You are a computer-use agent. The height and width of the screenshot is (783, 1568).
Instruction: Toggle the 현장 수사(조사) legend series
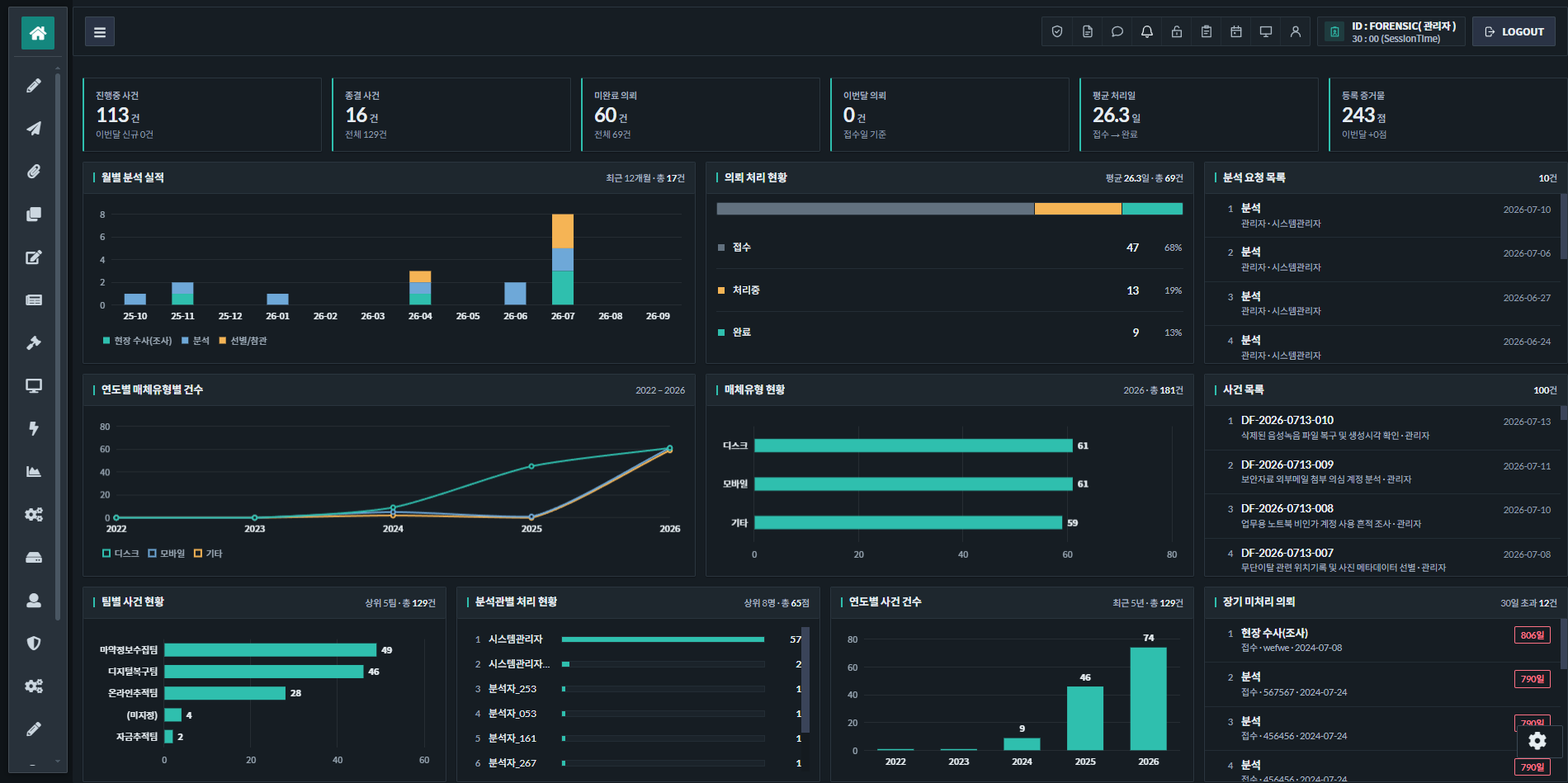(137, 341)
